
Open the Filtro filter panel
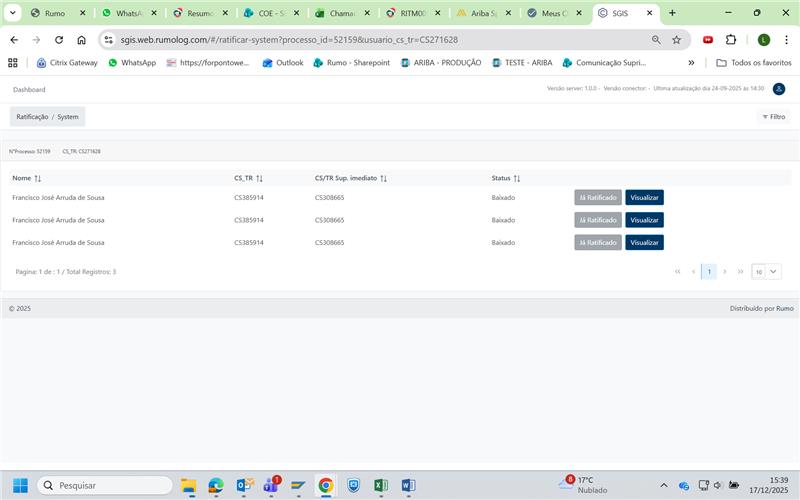[773, 117]
